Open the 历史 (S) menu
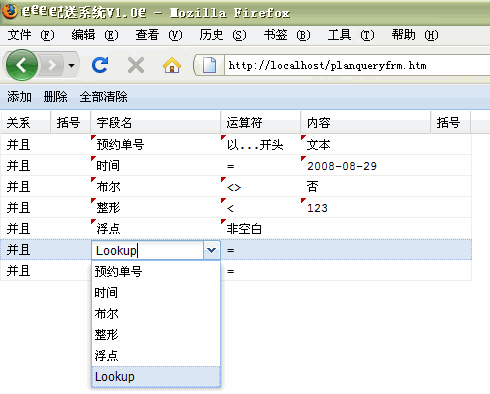The width and height of the screenshot is (490, 394). pos(223,35)
